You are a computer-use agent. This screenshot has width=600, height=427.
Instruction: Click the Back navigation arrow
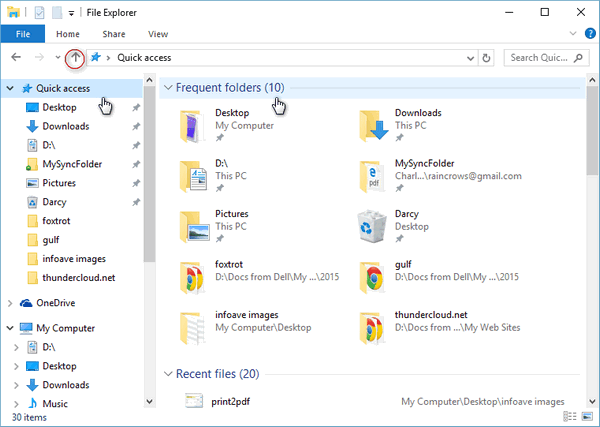pos(16,57)
